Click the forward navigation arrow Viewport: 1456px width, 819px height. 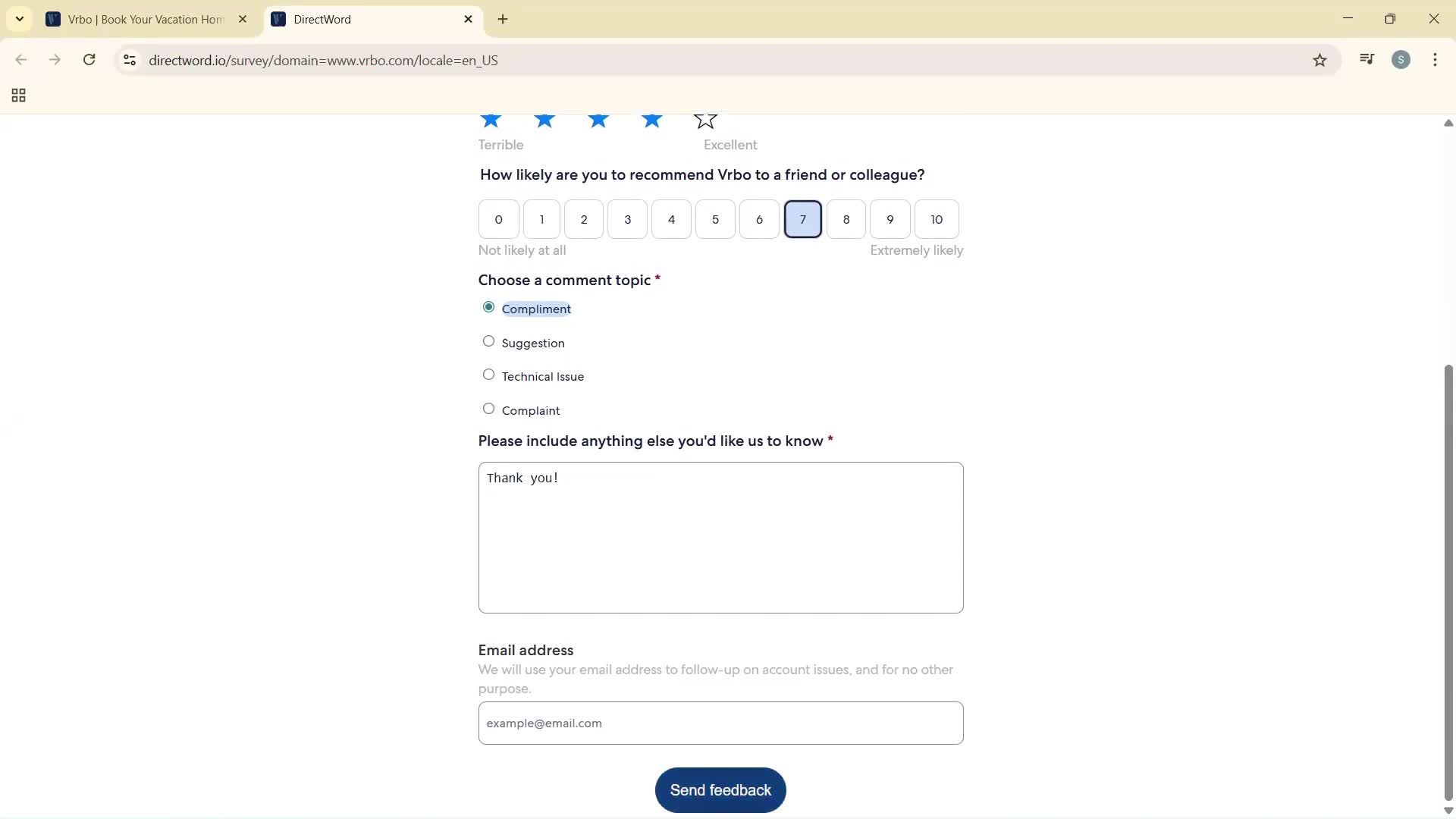[55, 60]
